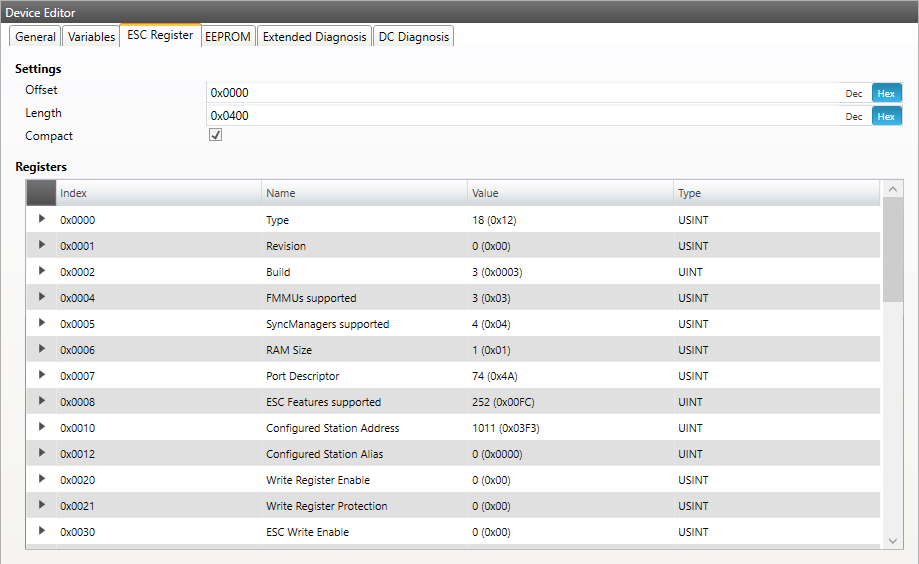Set Length display to Dec
The width and height of the screenshot is (919, 564).
tap(854, 116)
